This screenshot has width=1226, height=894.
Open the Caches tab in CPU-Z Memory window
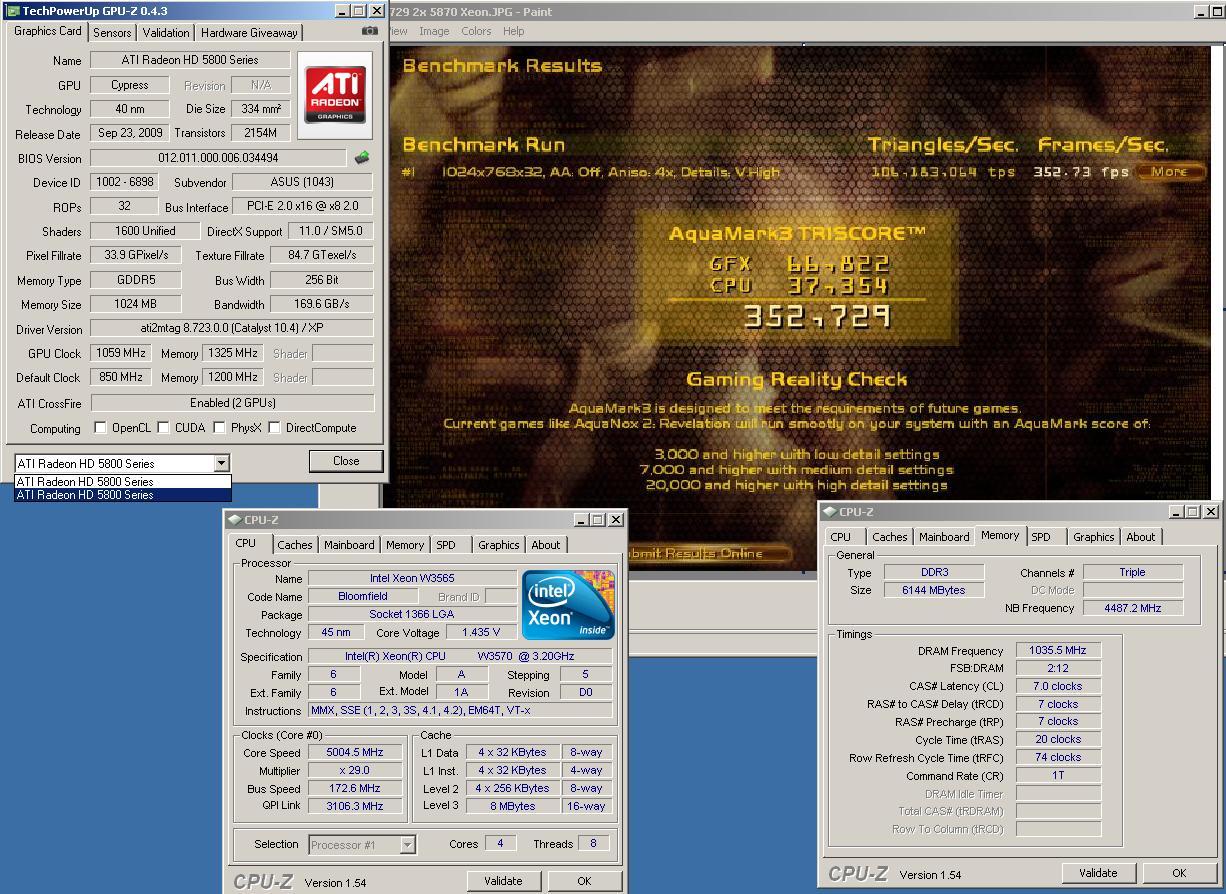click(890, 537)
